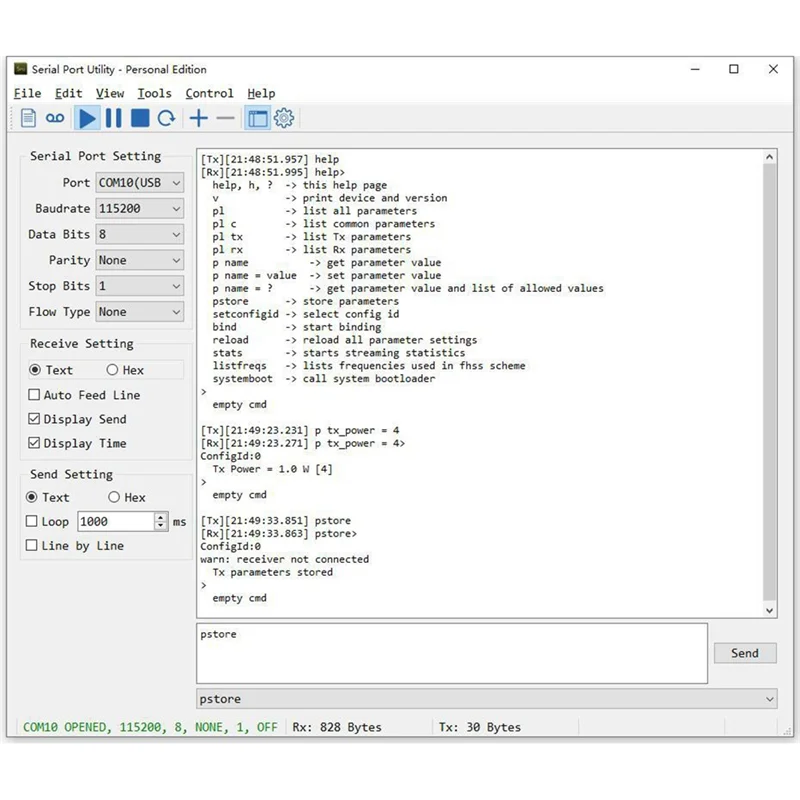The width and height of the screenshot is (800, 800).
Task: Click the Send button
Action: (x=744, y=653)
